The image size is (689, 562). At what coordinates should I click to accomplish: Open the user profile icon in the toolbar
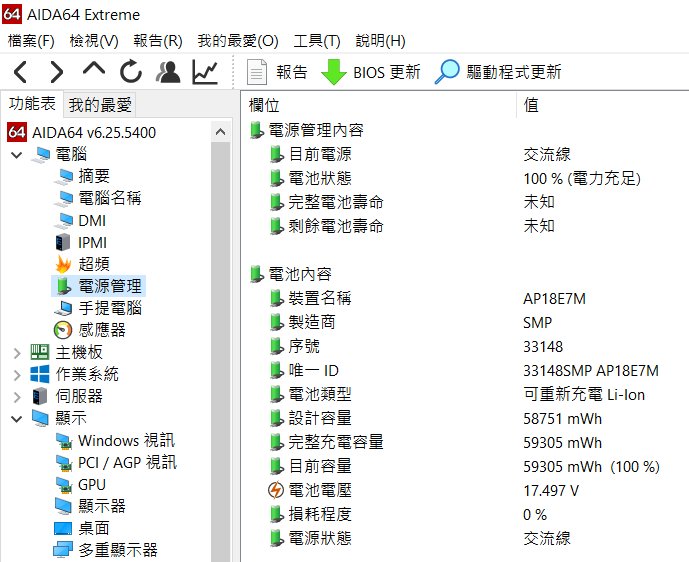click(x=168, y=72)
